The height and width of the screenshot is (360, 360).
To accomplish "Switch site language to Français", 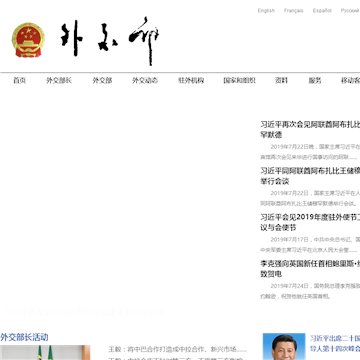I will 294,11.
